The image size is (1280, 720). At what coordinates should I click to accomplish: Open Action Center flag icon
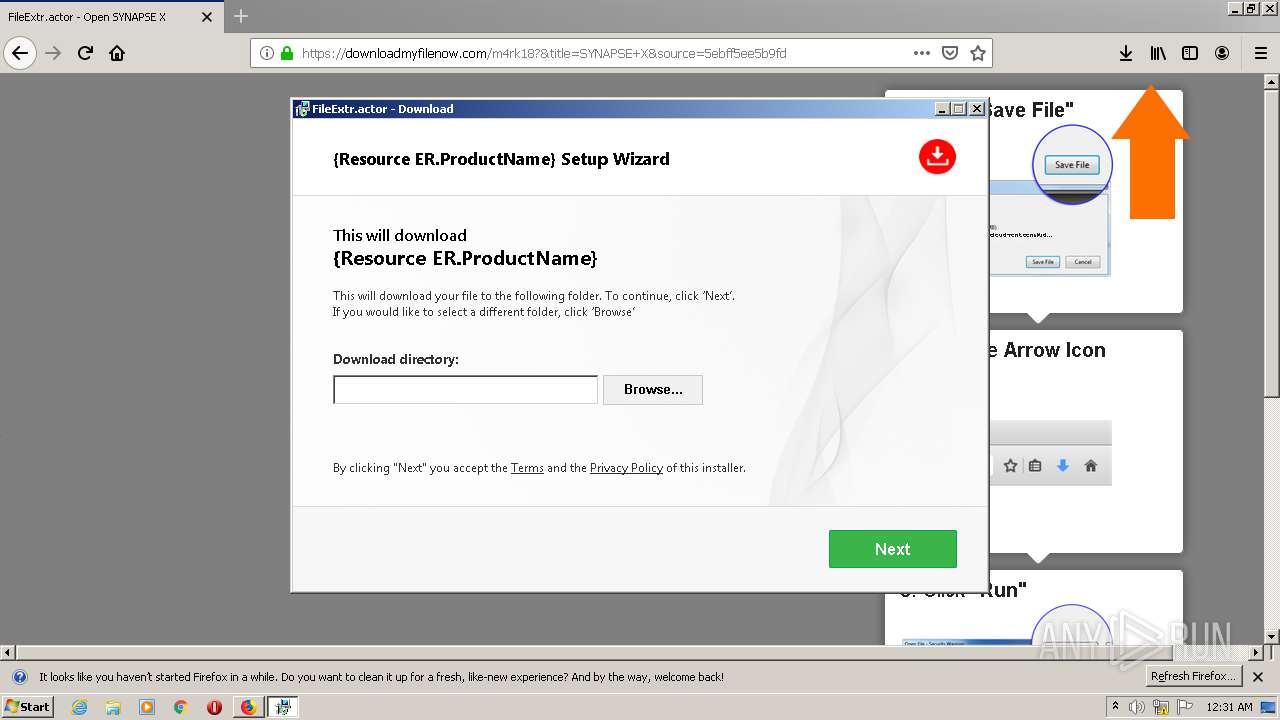pyautogui.click(x=1185, y=707)
